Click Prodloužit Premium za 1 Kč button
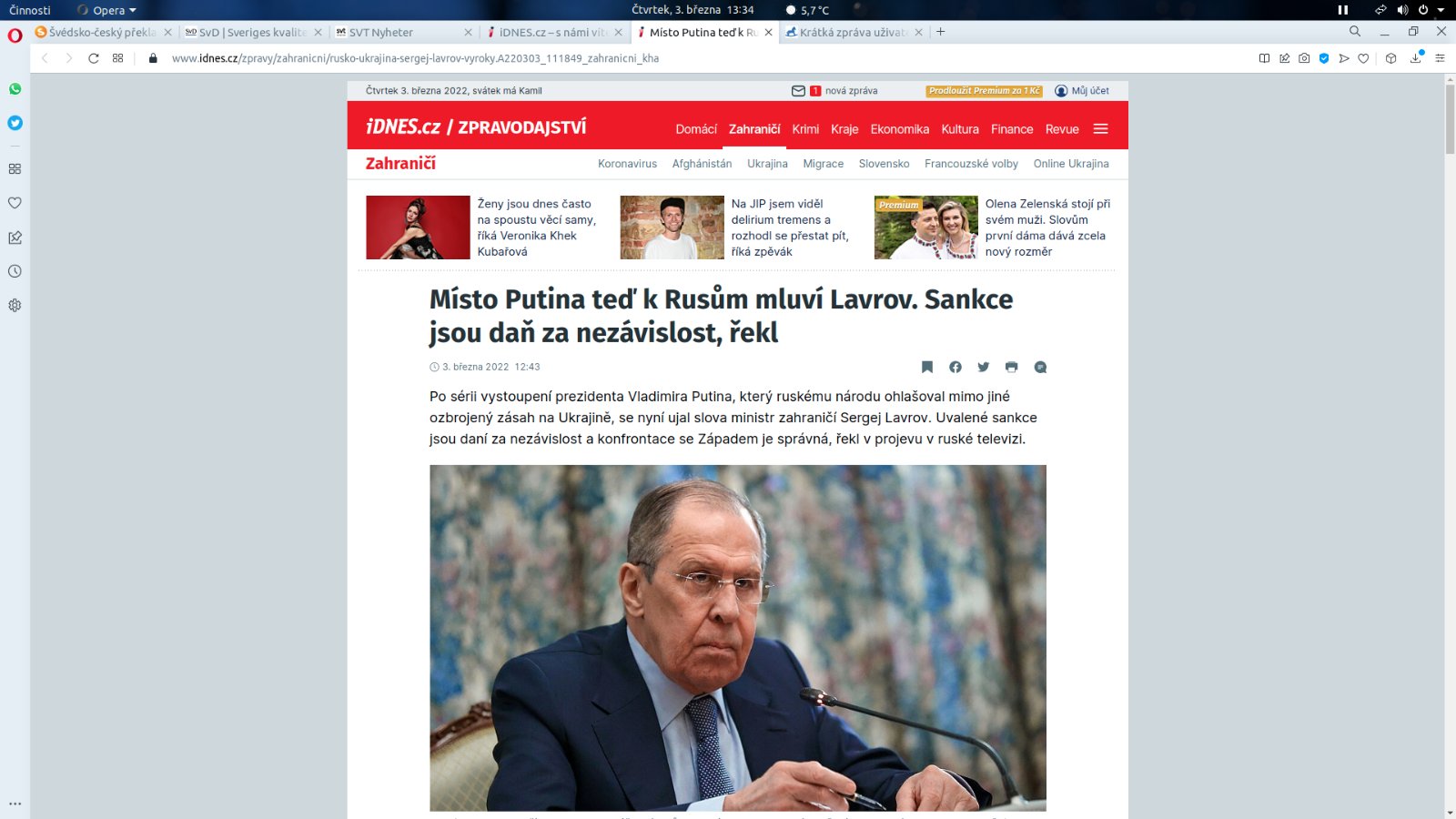 (984, 91)
